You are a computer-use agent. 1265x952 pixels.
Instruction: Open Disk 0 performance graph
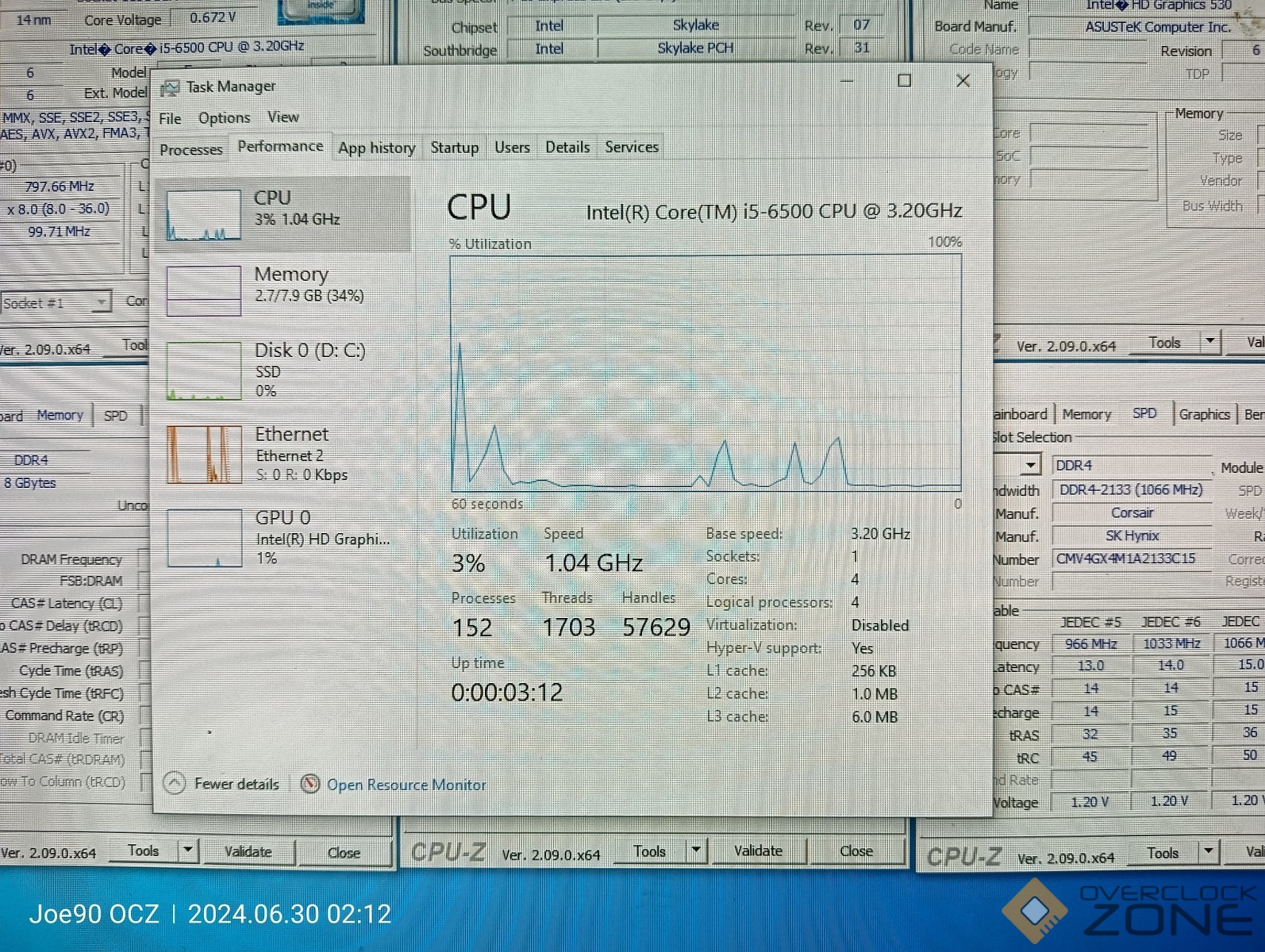tap(204, 370)
